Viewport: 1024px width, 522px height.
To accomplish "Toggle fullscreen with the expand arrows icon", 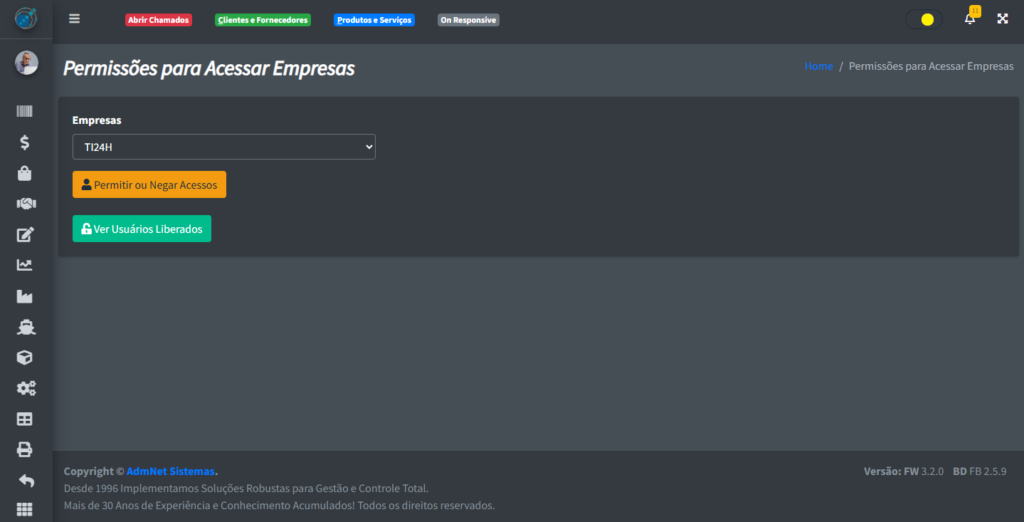I will click(x=1002, y=19).
